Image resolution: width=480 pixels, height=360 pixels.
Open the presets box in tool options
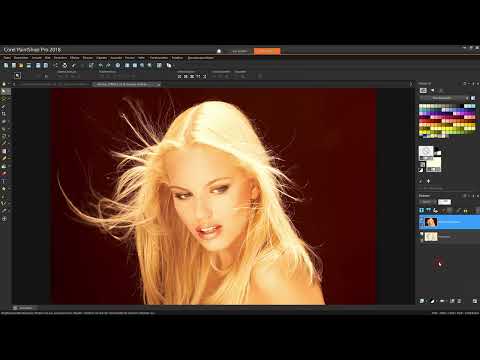[x=17, y=76]
